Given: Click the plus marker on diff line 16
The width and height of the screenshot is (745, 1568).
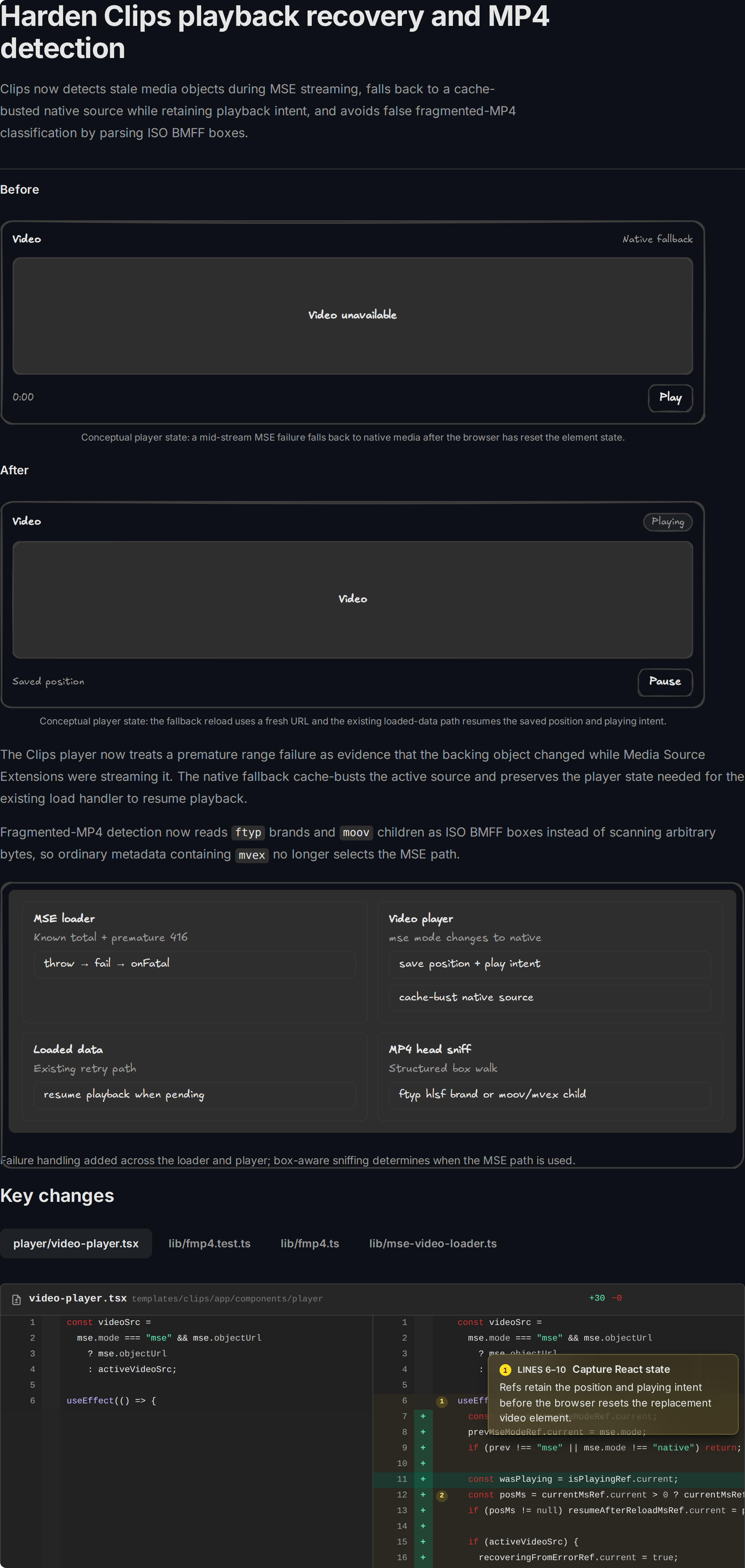Looking at the screenshot, I should tap(423, 1558).
